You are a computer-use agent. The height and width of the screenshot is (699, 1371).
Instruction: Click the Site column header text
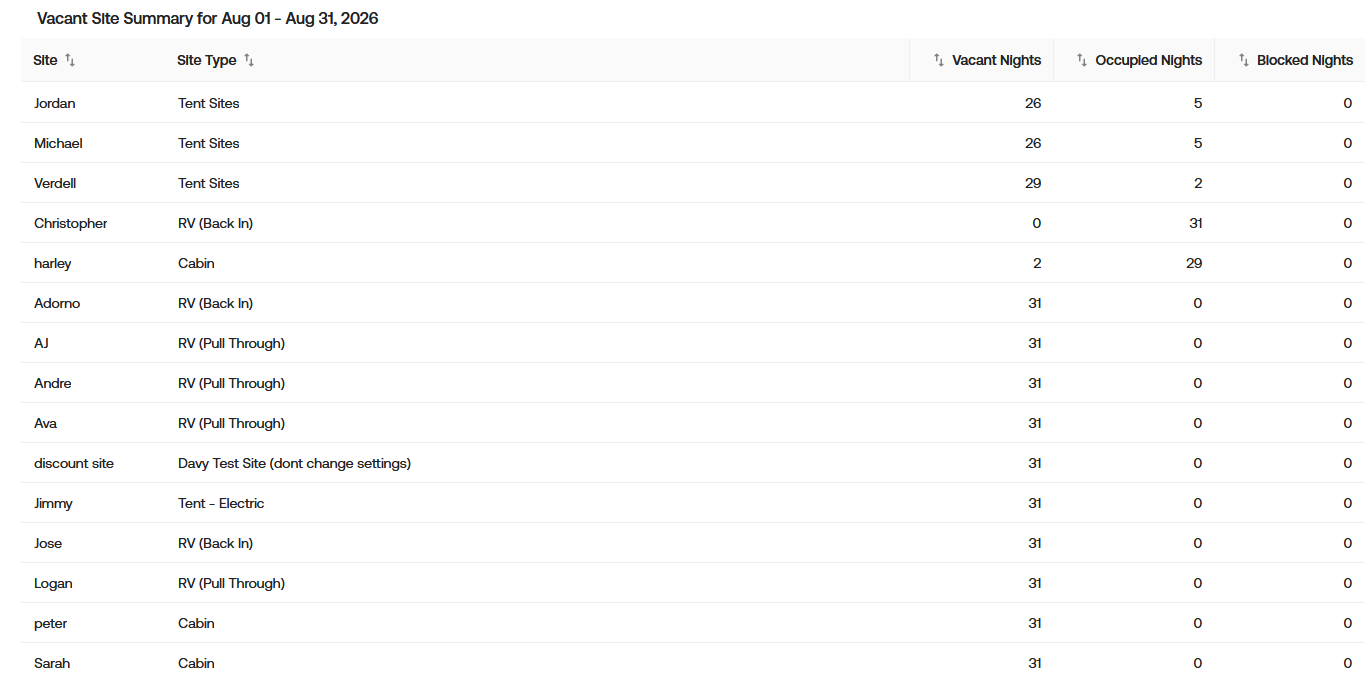(x=45, y=60)
